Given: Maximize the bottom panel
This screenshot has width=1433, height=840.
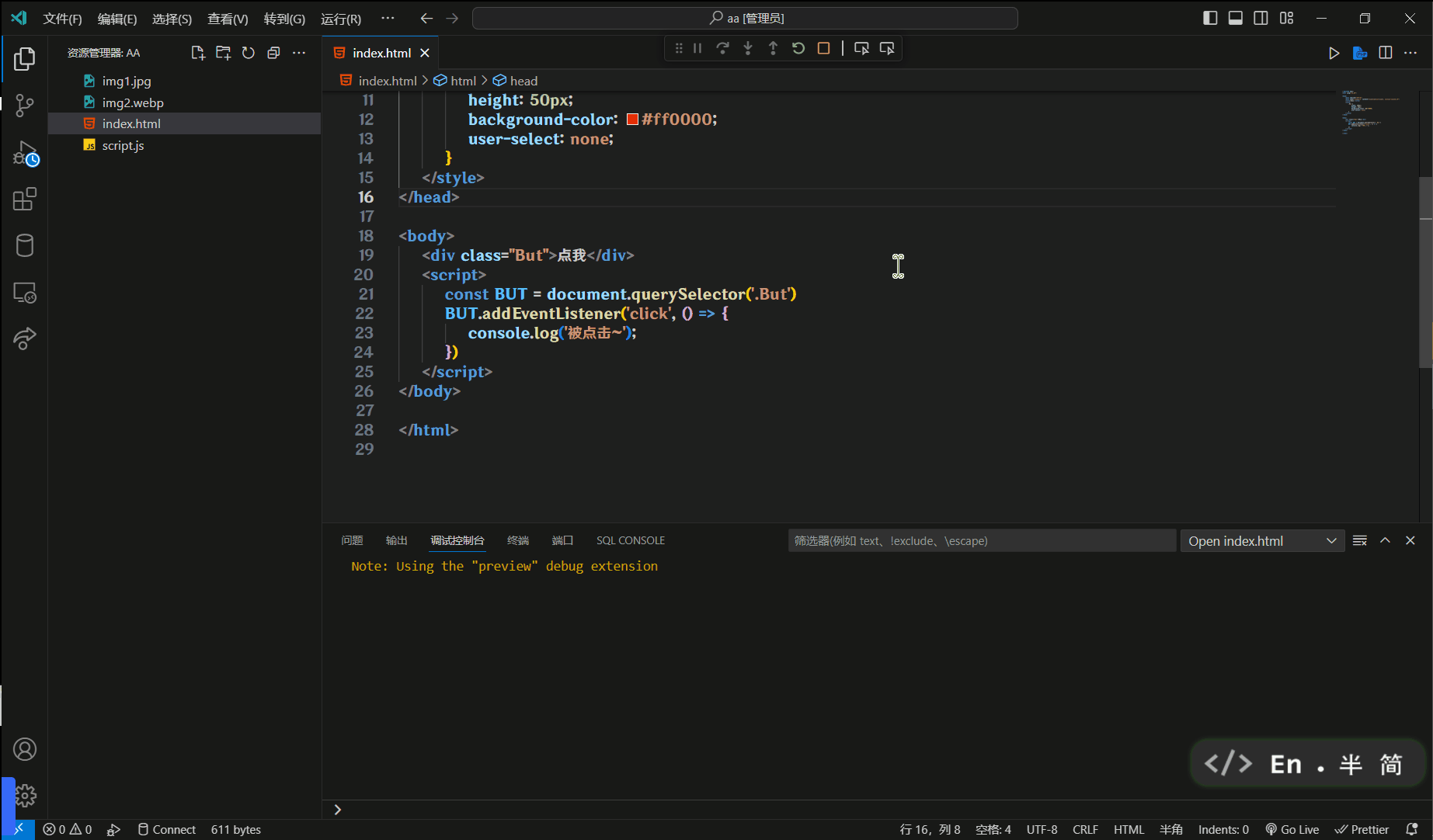Looking at the screenshot, I should [1385, 540].
